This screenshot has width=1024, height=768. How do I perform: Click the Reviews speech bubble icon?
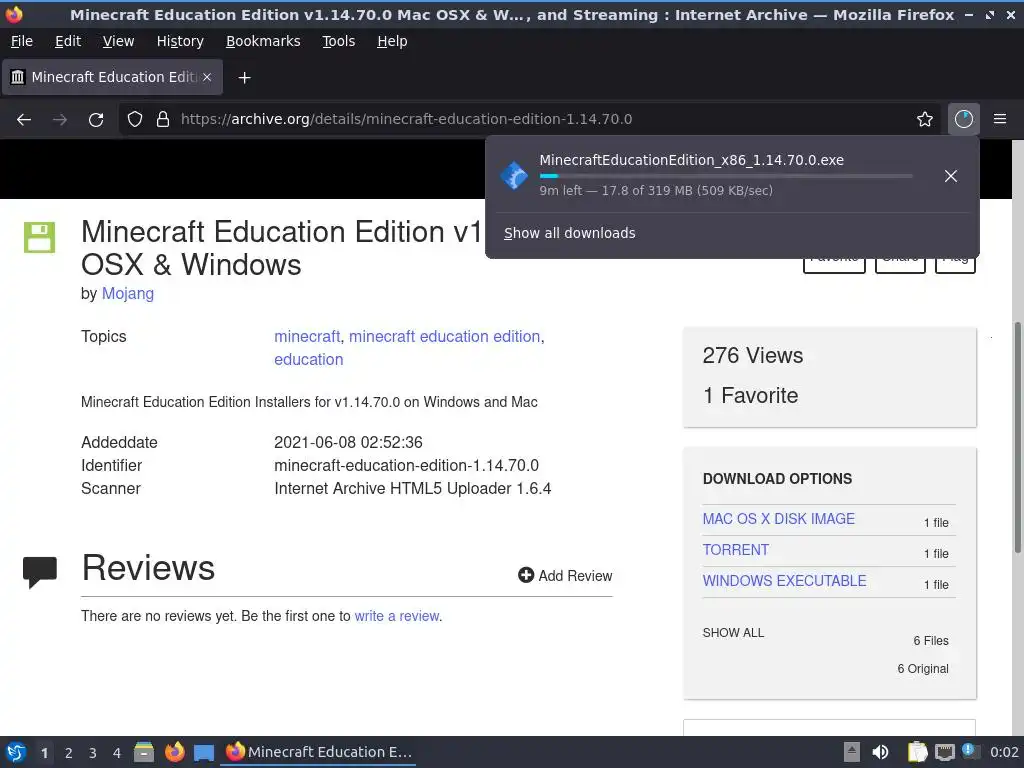point(40,572)
